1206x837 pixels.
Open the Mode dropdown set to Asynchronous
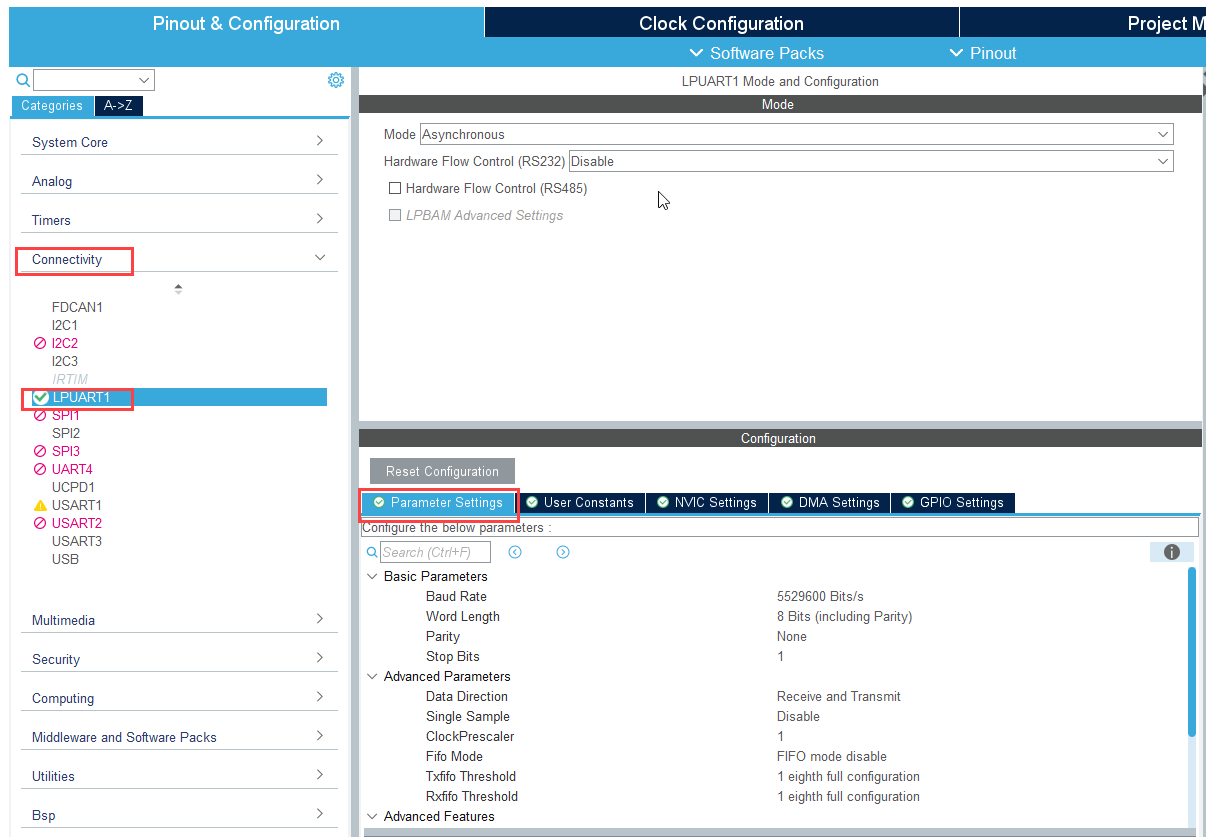coord(796,134)
